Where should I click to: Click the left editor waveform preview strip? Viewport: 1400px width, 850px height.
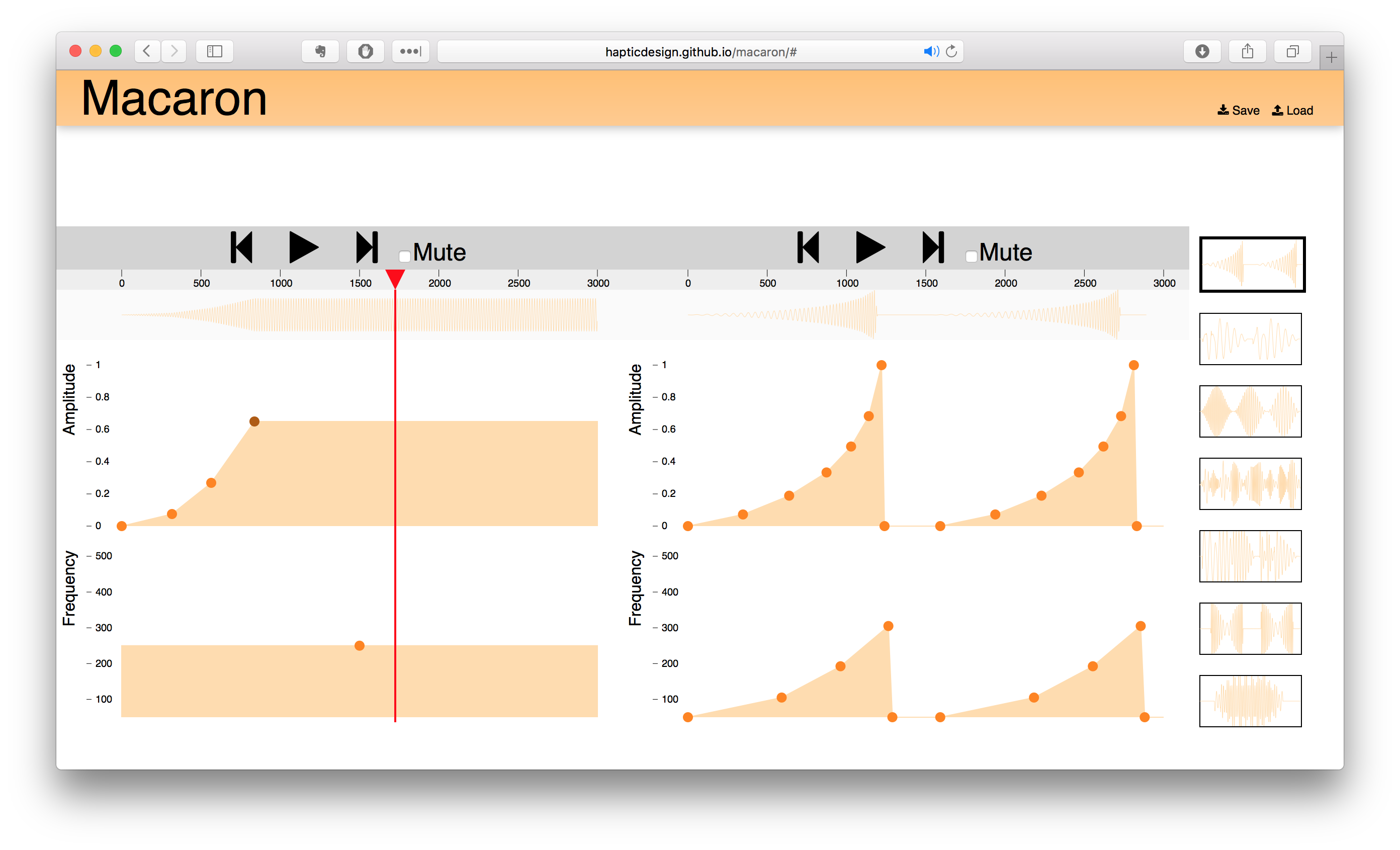[x=359, y=315]
